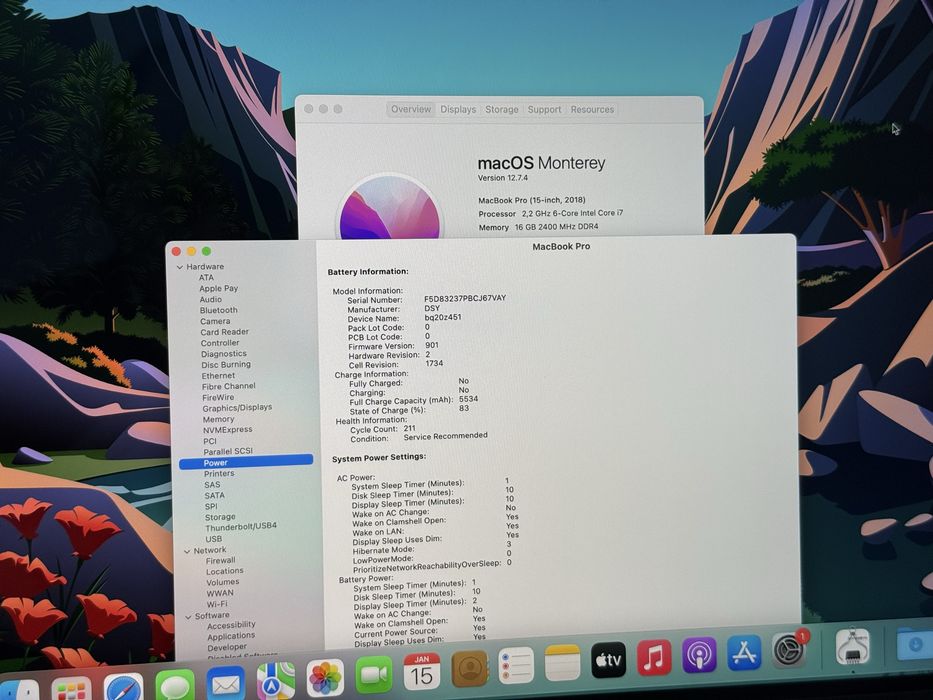Select SAS in the sidebar
Viewport: 933px width, 700px height.
212,485
